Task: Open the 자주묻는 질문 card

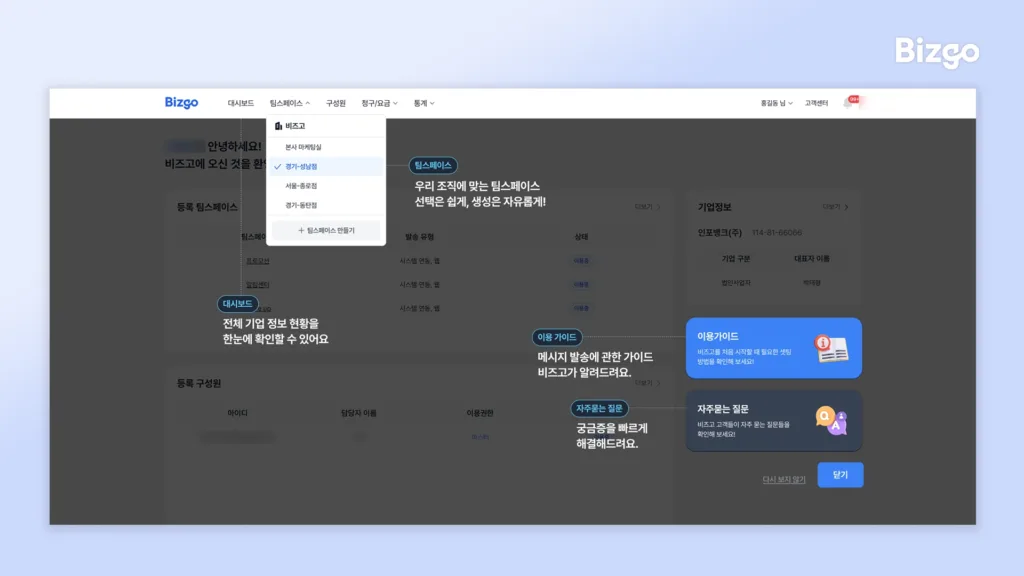Action: pos(774,421)
